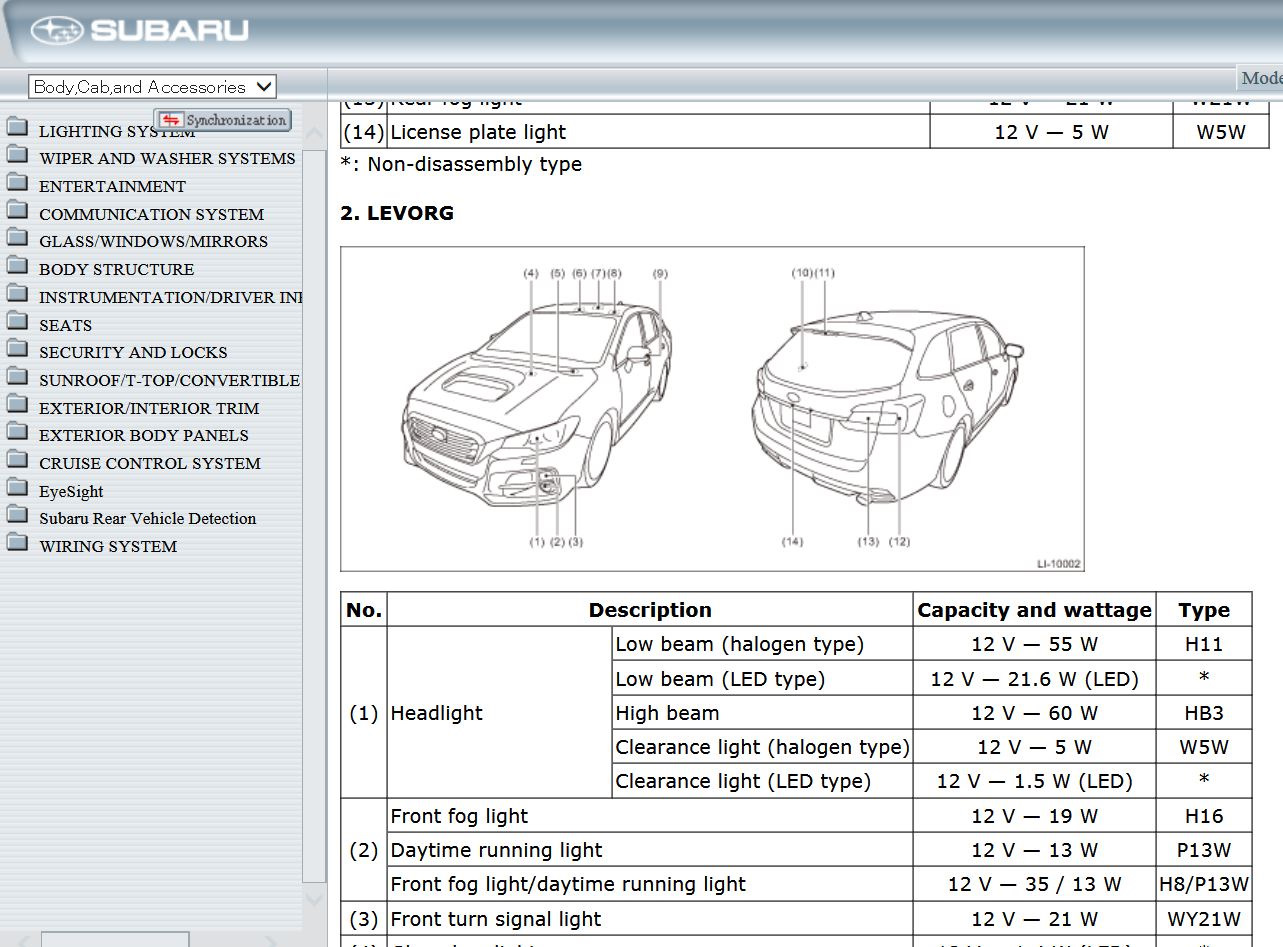The image size is (1283, 947).
Task: Click the folder icon beside CRUISE CONTROL SYSTEM
Action: click(x=17, y=460)
